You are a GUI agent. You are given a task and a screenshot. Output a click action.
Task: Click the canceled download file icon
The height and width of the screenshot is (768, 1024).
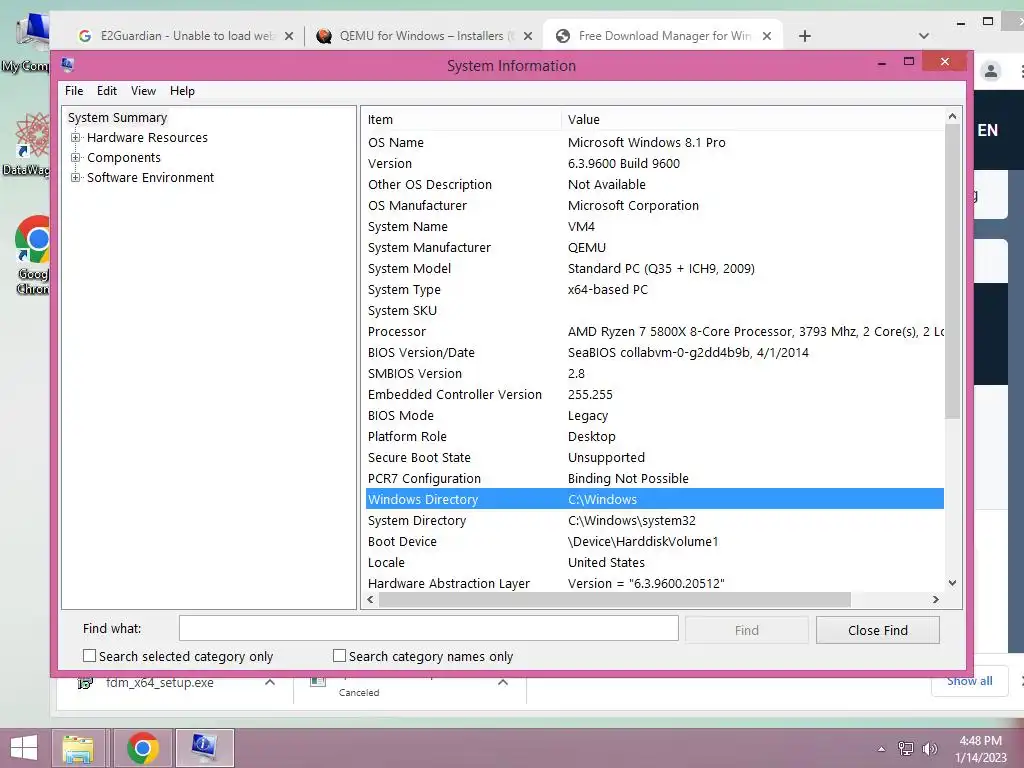pos(318,682)
